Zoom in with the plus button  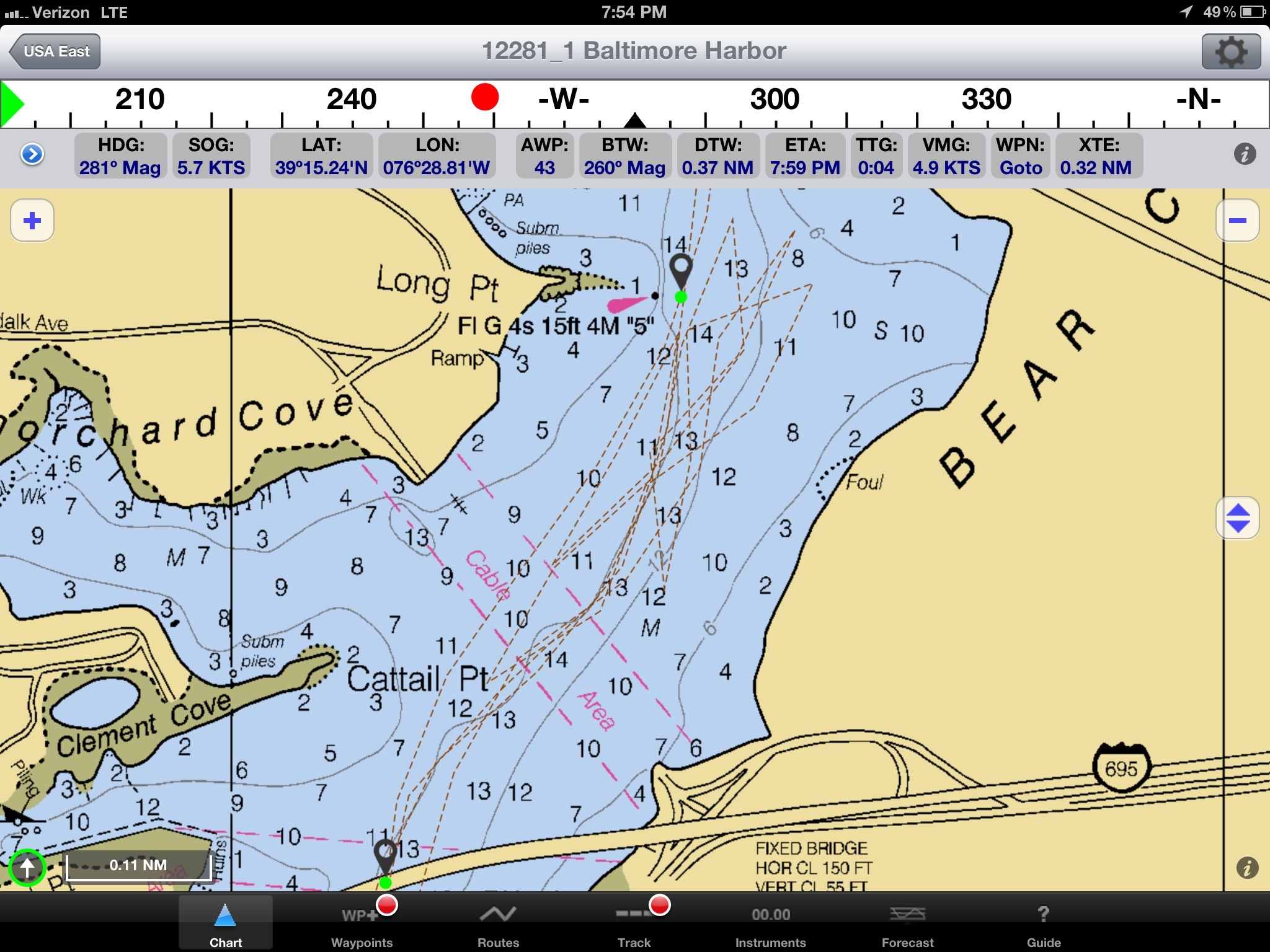(x=32, y=221)
